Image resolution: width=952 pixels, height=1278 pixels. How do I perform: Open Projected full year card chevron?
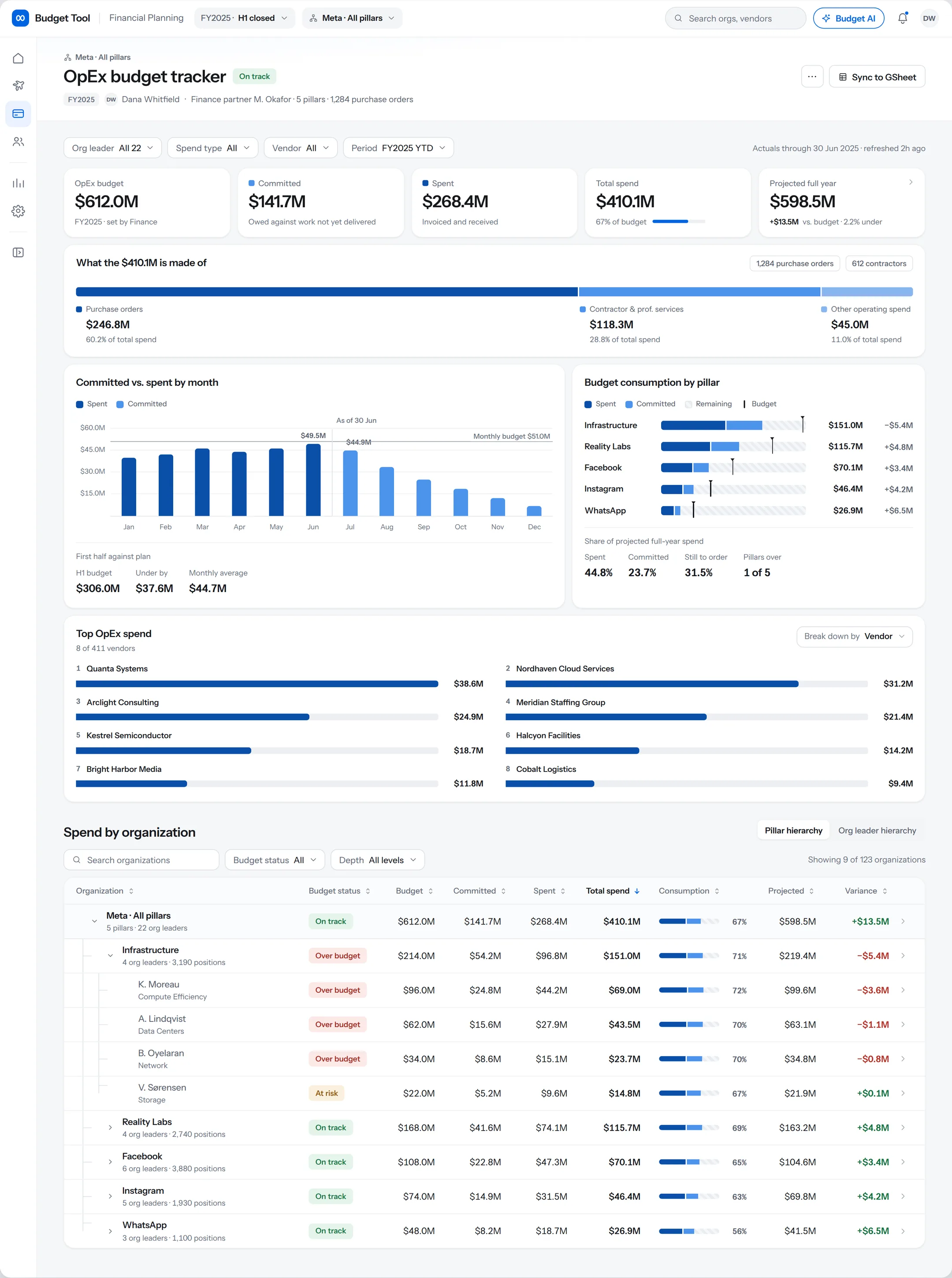911,183
